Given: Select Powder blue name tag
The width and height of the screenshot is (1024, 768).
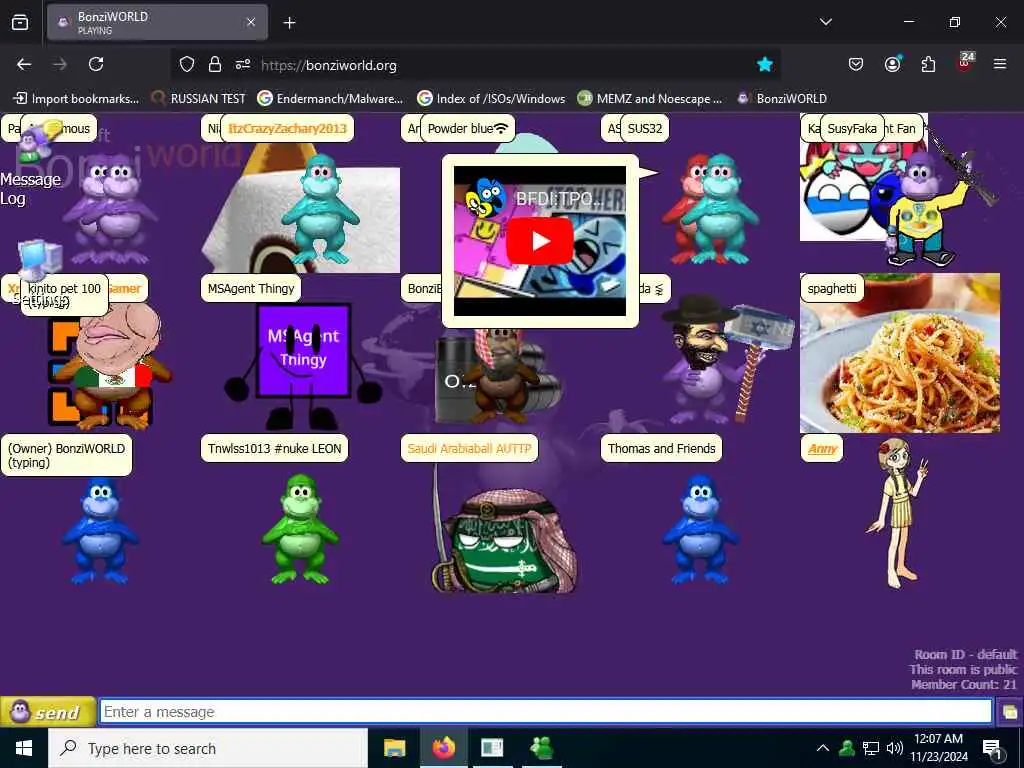Looking at the screenshot, I should pos(468,129).
